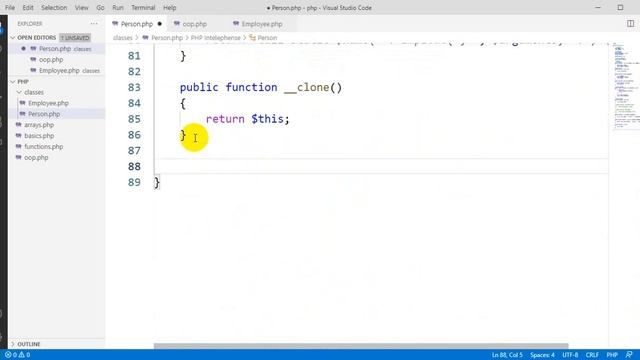
Task: Click the public keyword on line 83
Action: pyautogui.click(x=199, y=87)
